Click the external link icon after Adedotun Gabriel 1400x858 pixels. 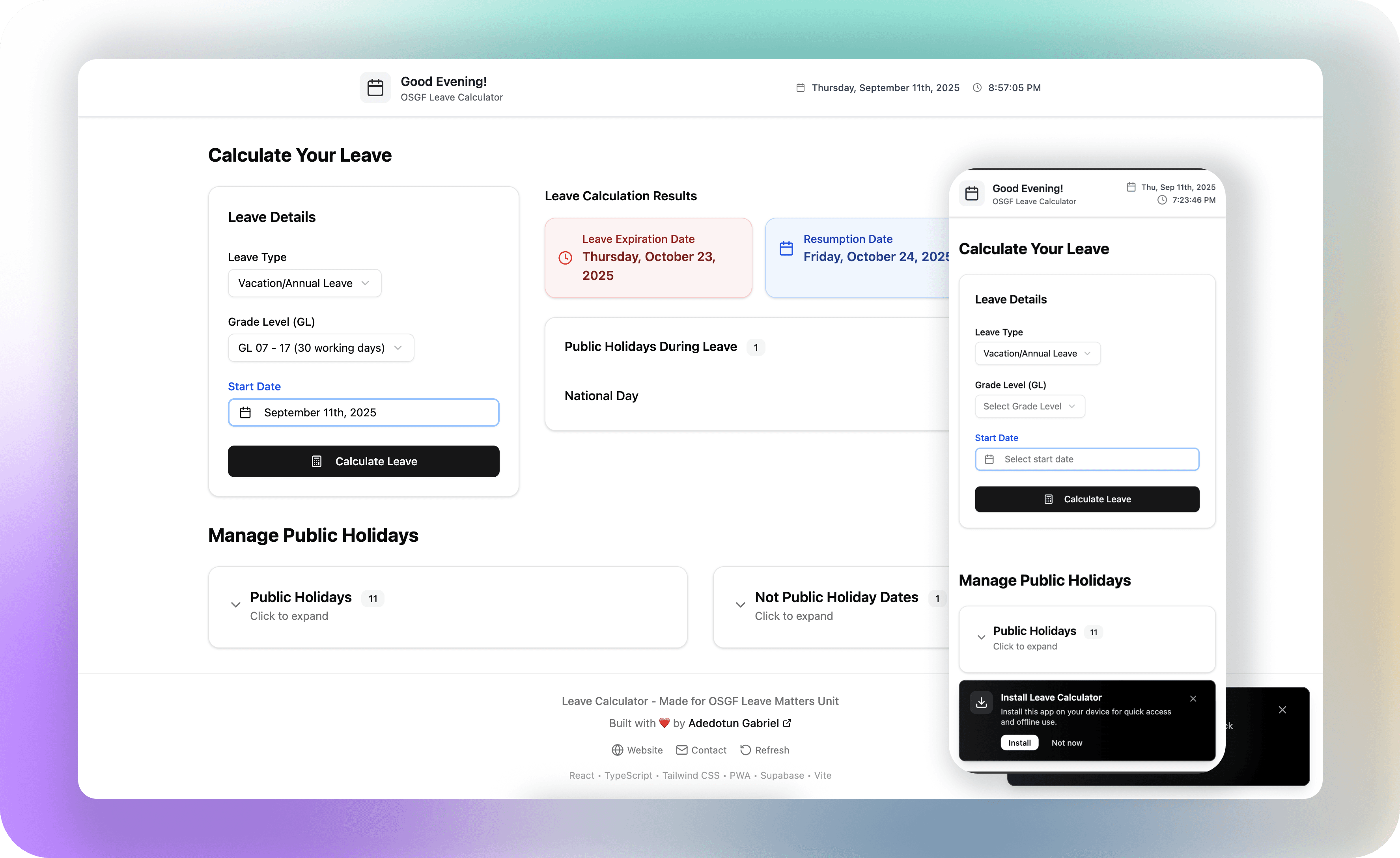coord(788,723)
